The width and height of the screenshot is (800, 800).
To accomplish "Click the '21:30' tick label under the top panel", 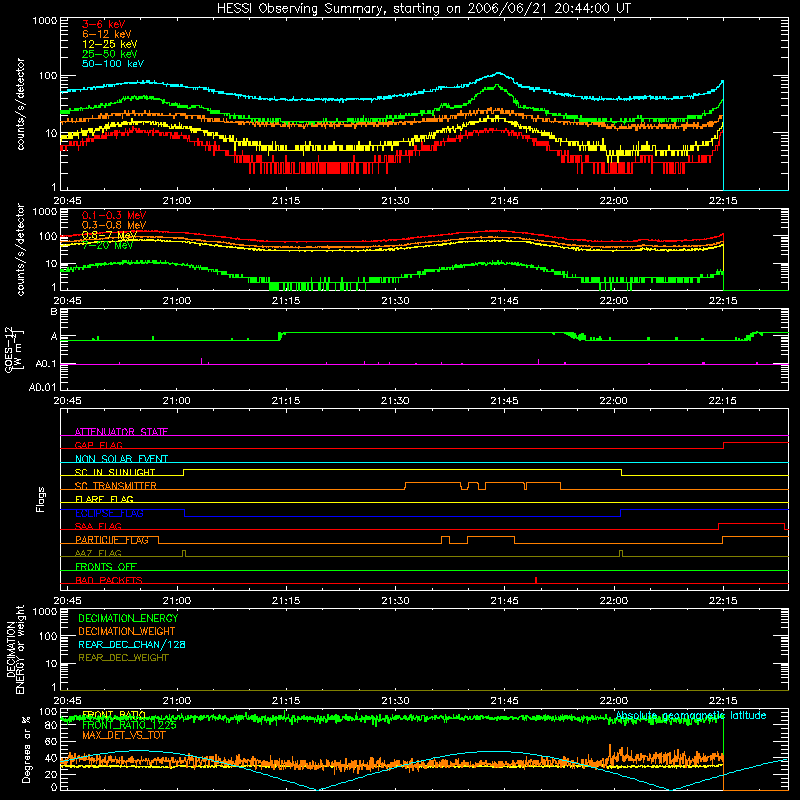I will [x=395, y=201].
